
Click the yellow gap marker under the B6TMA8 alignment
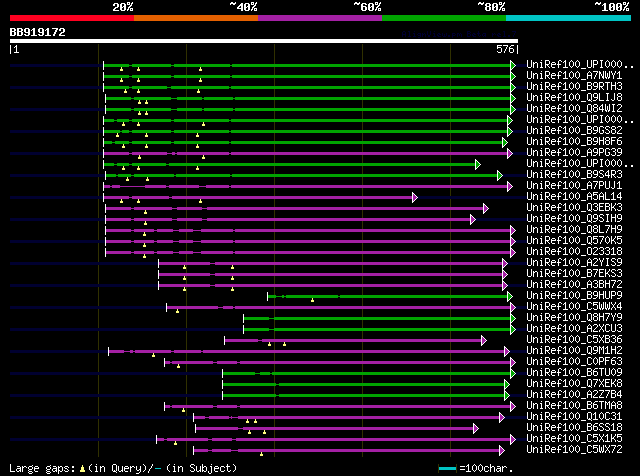tap(183, 410)
